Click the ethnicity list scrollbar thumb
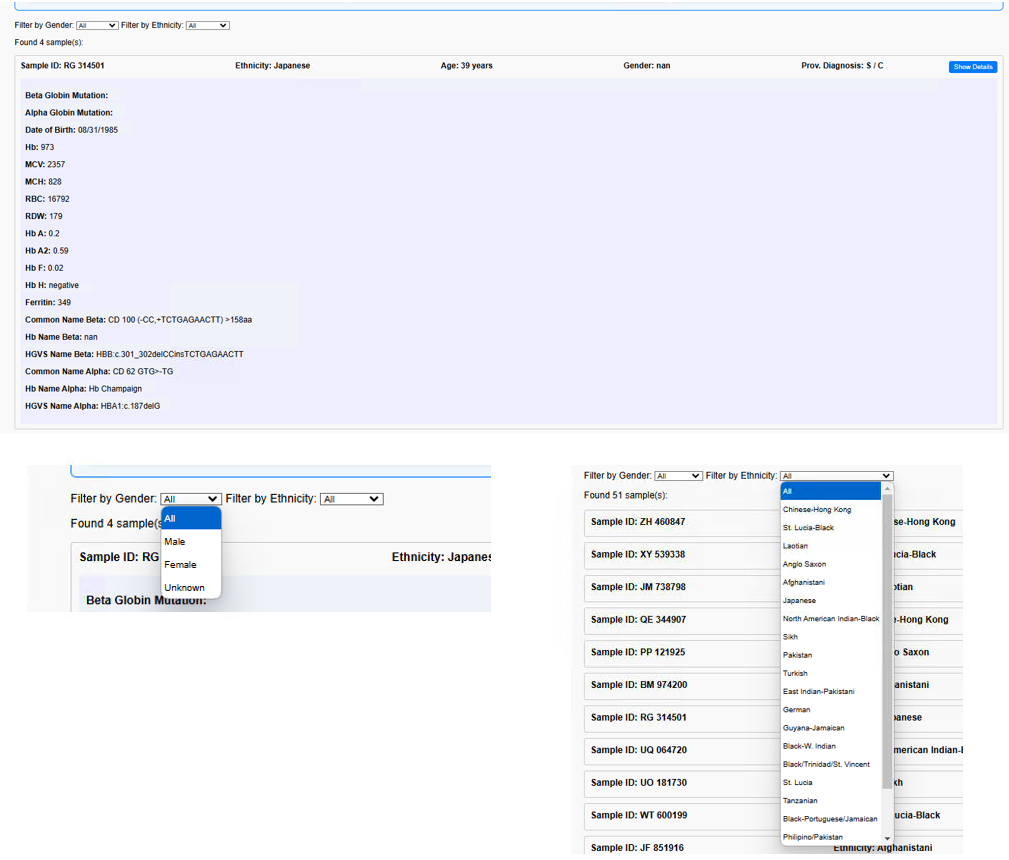 [887, 642]
